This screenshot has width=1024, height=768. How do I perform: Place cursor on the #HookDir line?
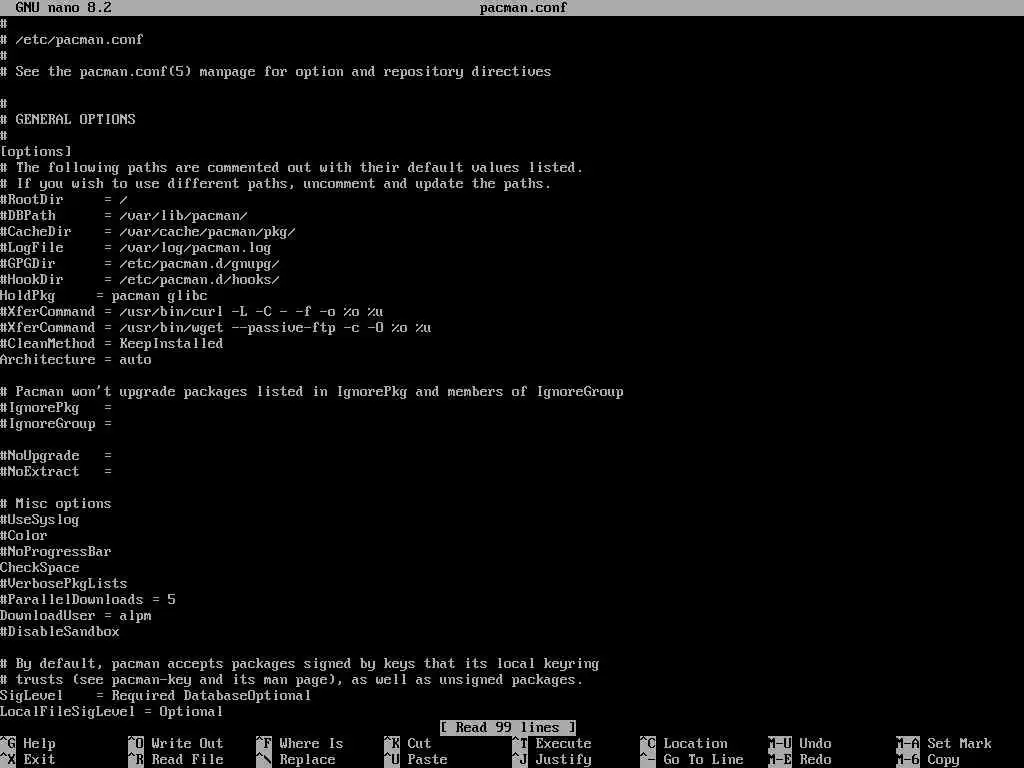[x=140, y=280]
